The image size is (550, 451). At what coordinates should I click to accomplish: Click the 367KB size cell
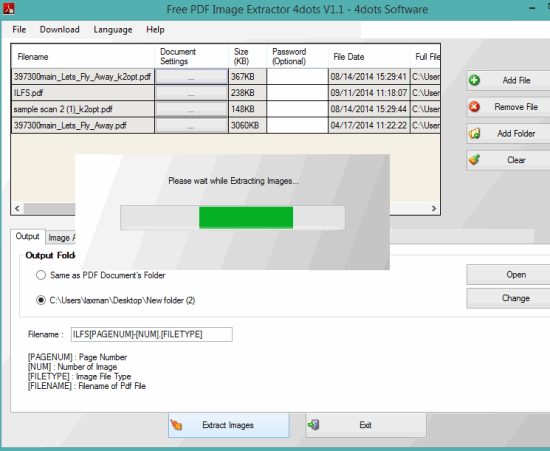(248, 77)
